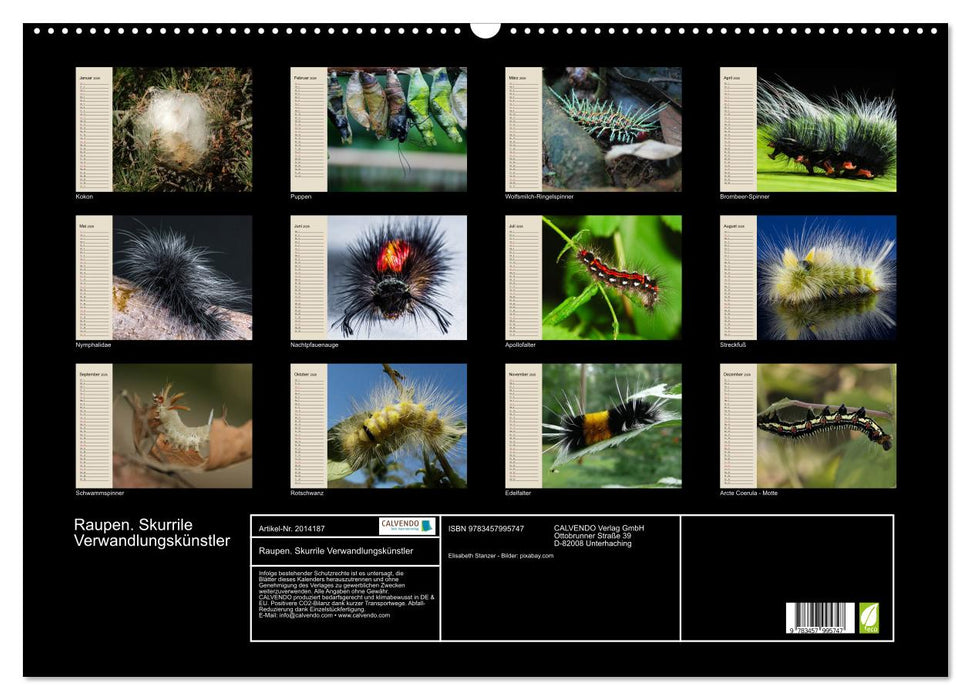This screenshot has width=971, height=700.
Task: Open the Wolfsmilch-Ringelspinner caterpillar photo
Action: coord(612,129)
